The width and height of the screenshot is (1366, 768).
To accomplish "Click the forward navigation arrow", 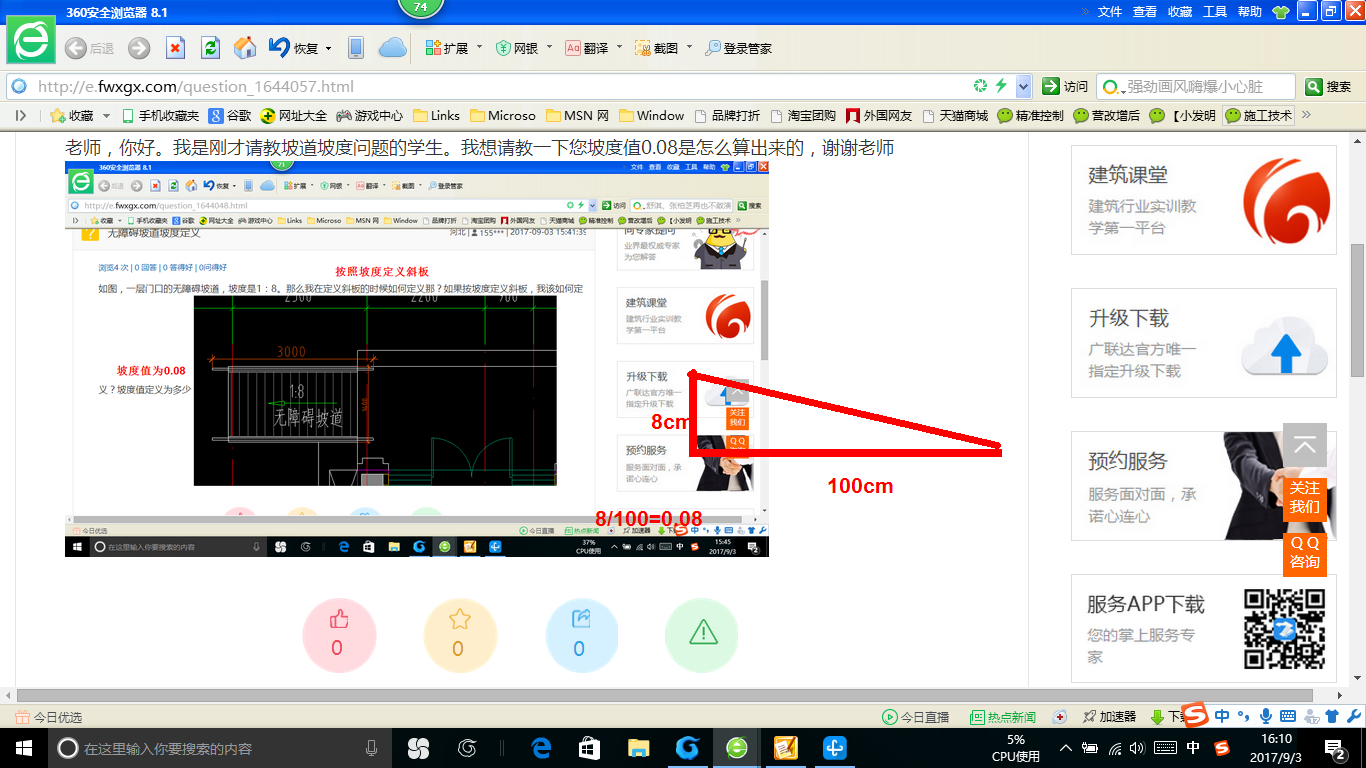I will point(139,48).
